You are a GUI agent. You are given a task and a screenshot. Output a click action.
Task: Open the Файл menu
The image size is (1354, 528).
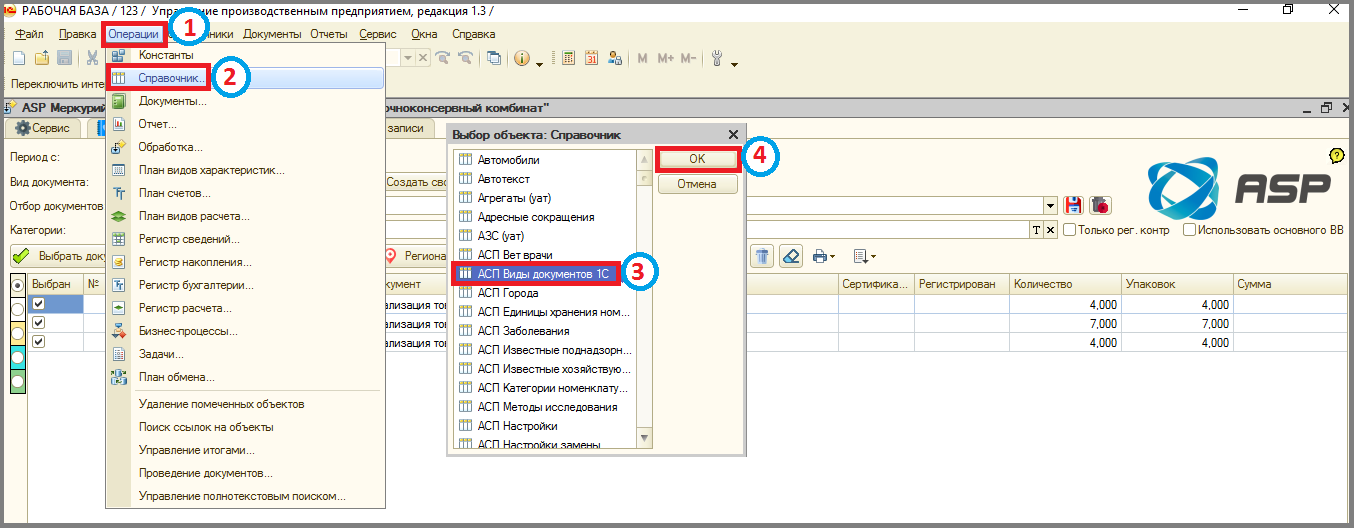pyautogui.click(x=29, y=34)
